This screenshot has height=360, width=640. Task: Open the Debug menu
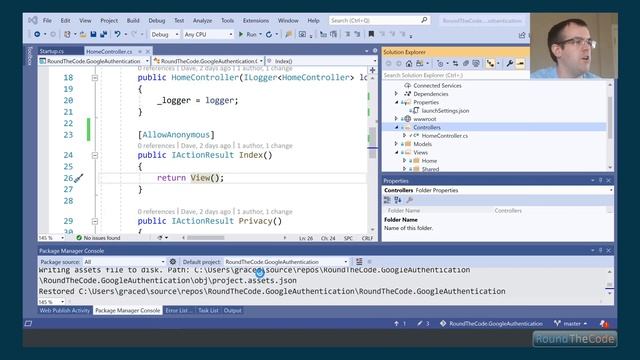(x=157, y=20)
